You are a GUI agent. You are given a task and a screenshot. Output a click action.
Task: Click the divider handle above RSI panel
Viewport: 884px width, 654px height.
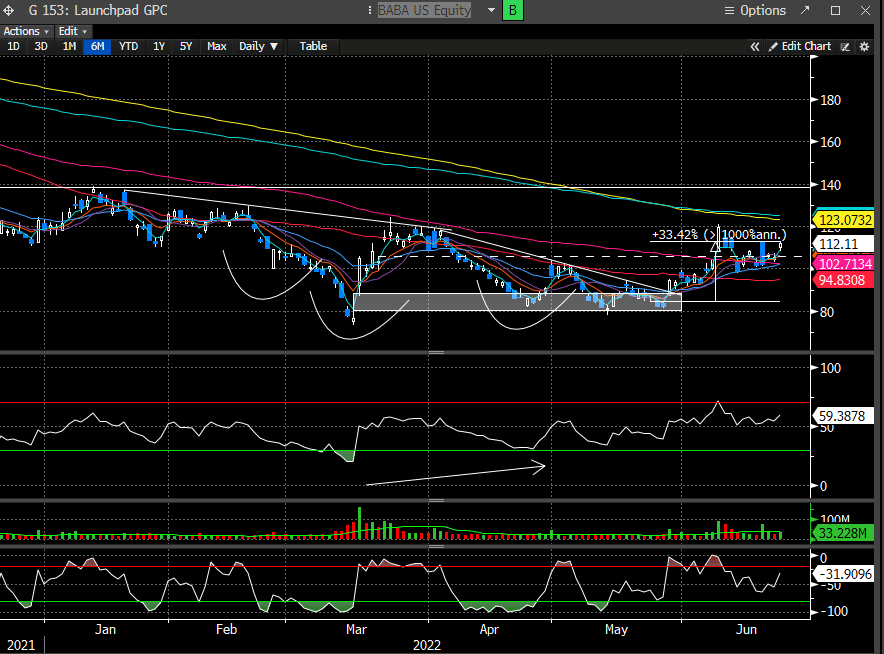(436, 353)
